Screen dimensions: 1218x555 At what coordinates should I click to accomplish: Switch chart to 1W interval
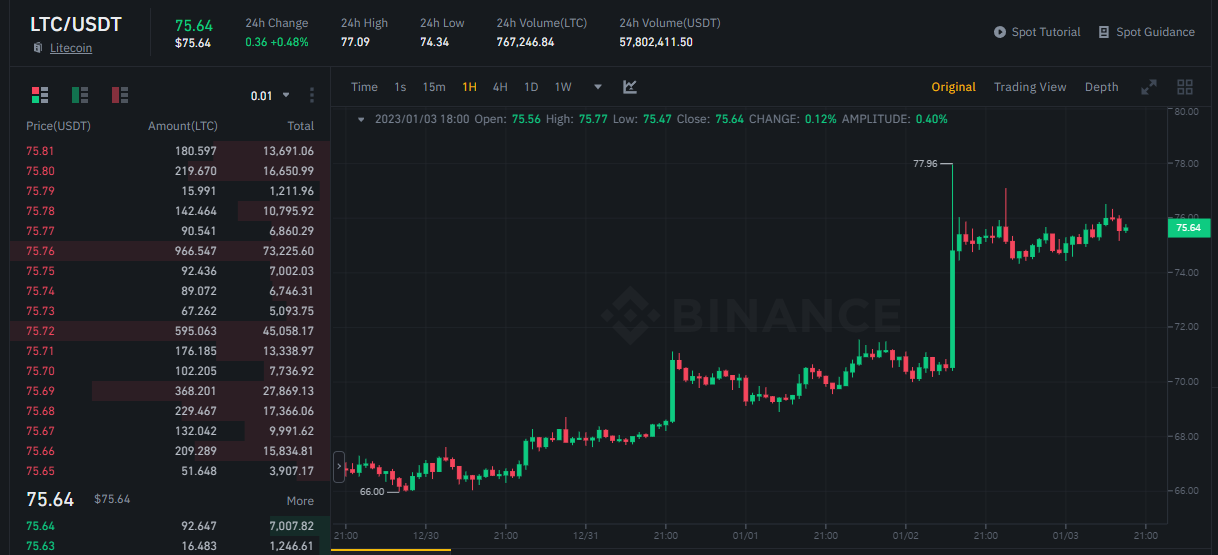pos(563,87)
